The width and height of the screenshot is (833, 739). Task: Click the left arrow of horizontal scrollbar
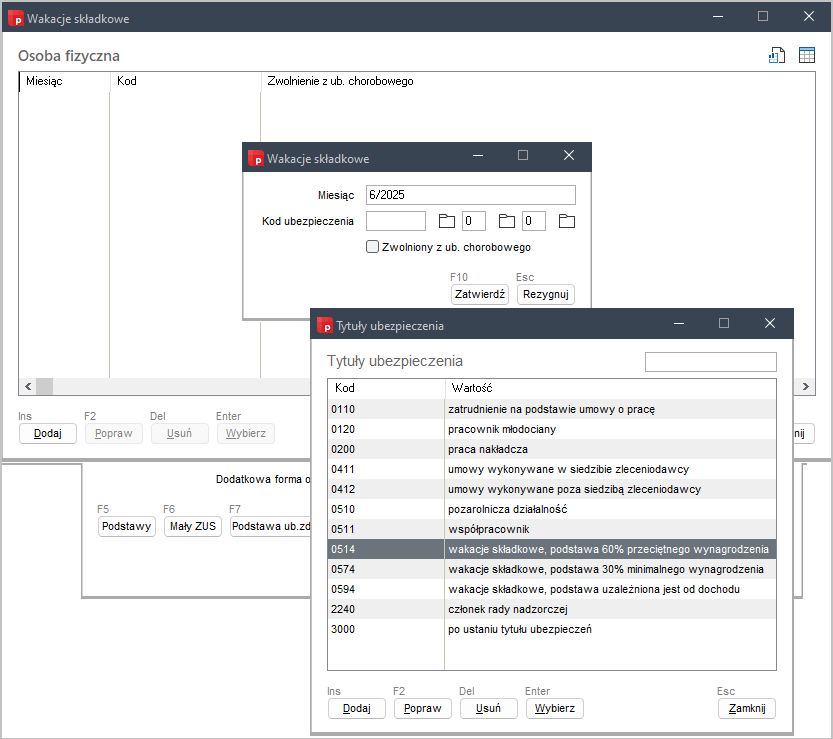click(x=27, y=386)
